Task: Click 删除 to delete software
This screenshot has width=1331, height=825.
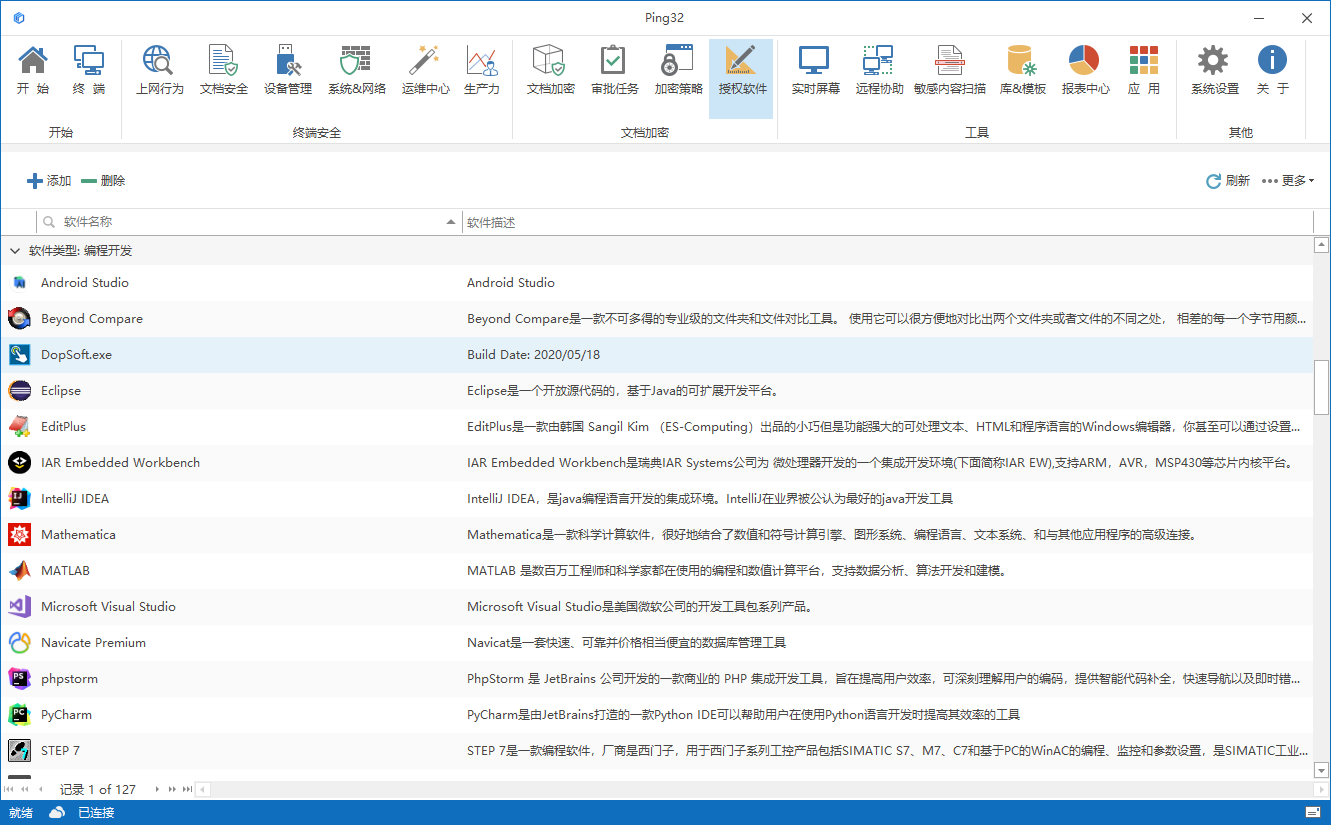Action: pos(103,181)
